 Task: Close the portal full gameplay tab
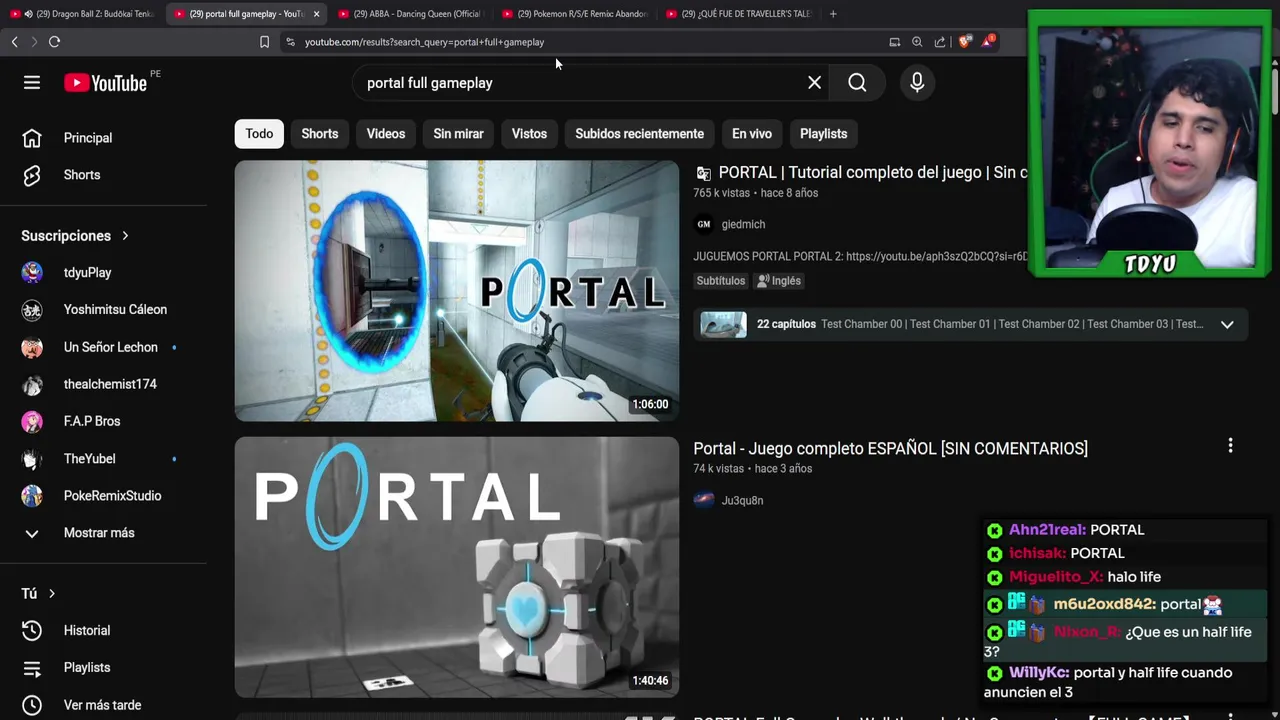pos(316,14)
